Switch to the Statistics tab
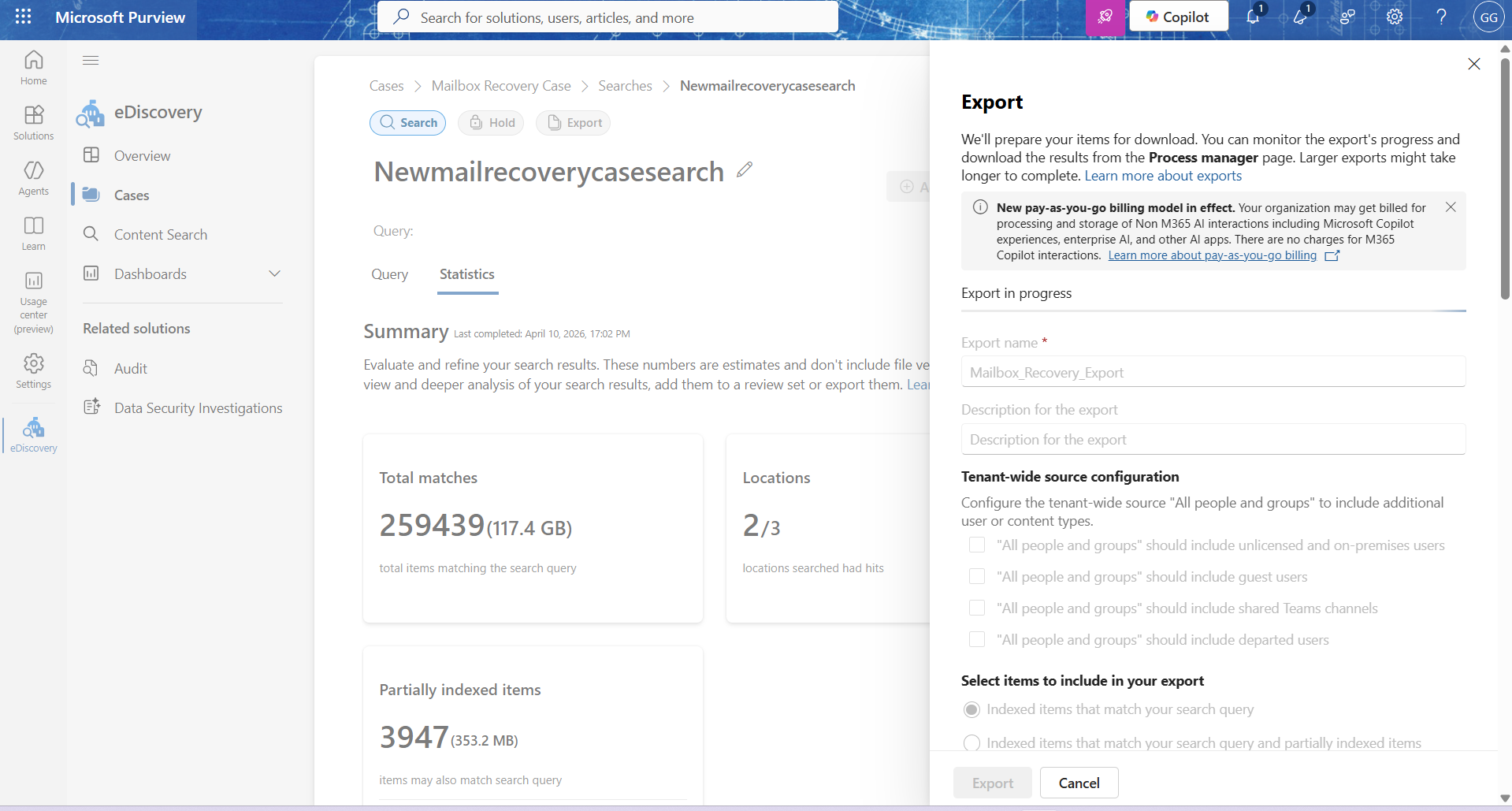The image size is (1512, 811). pyautogui.click(x=467, y=273)
